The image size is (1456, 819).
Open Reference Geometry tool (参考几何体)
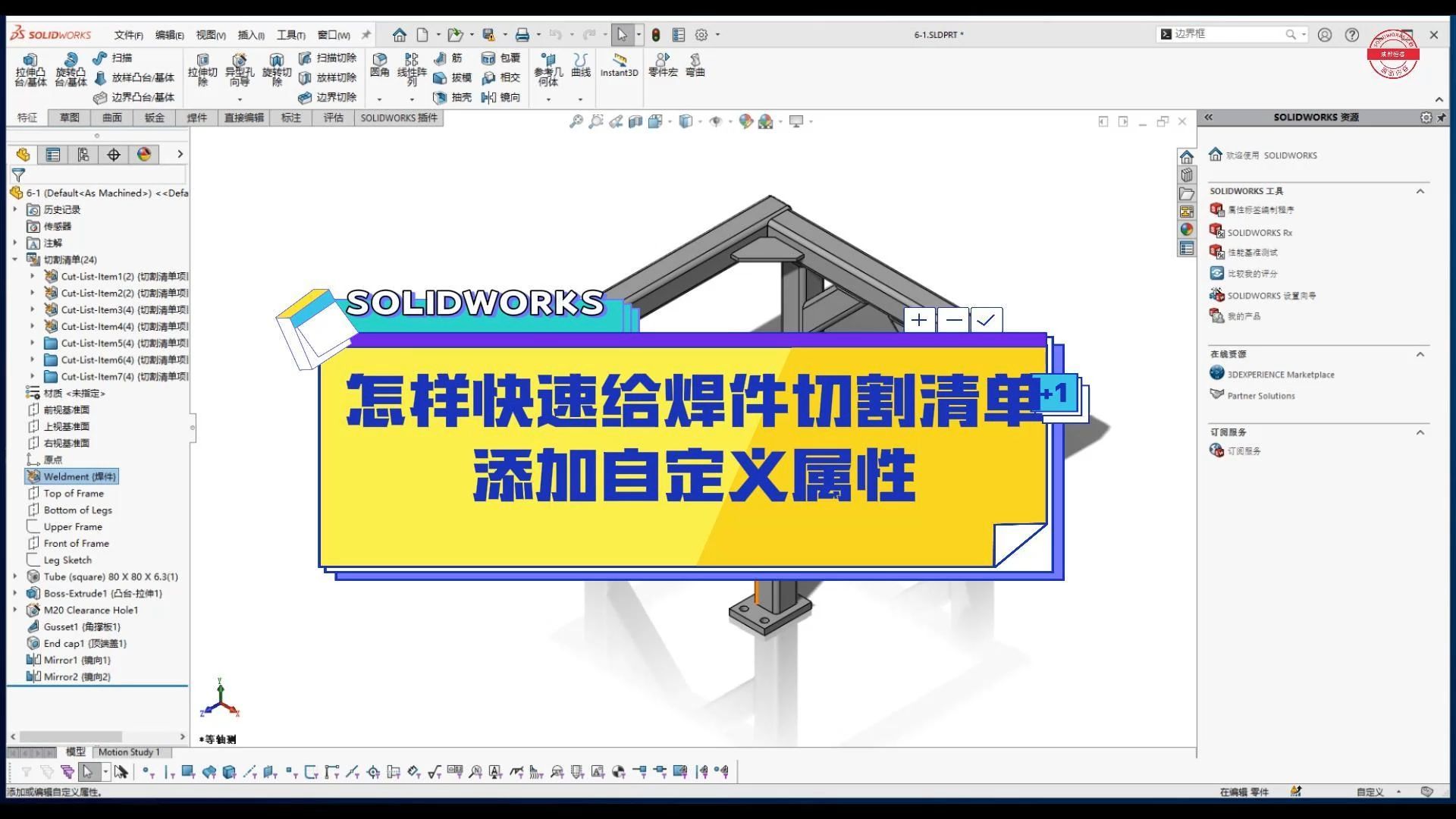pyautogui.click(x=548, y=70)
